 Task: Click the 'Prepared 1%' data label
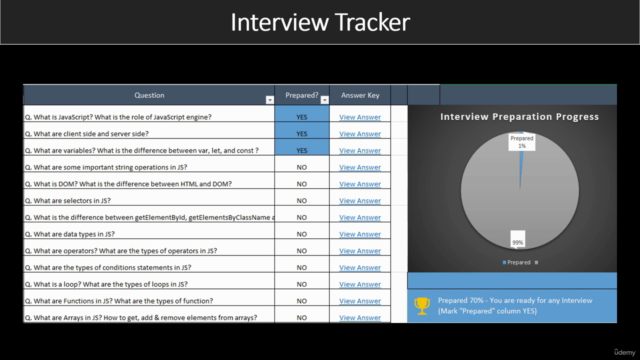(522, 142)
